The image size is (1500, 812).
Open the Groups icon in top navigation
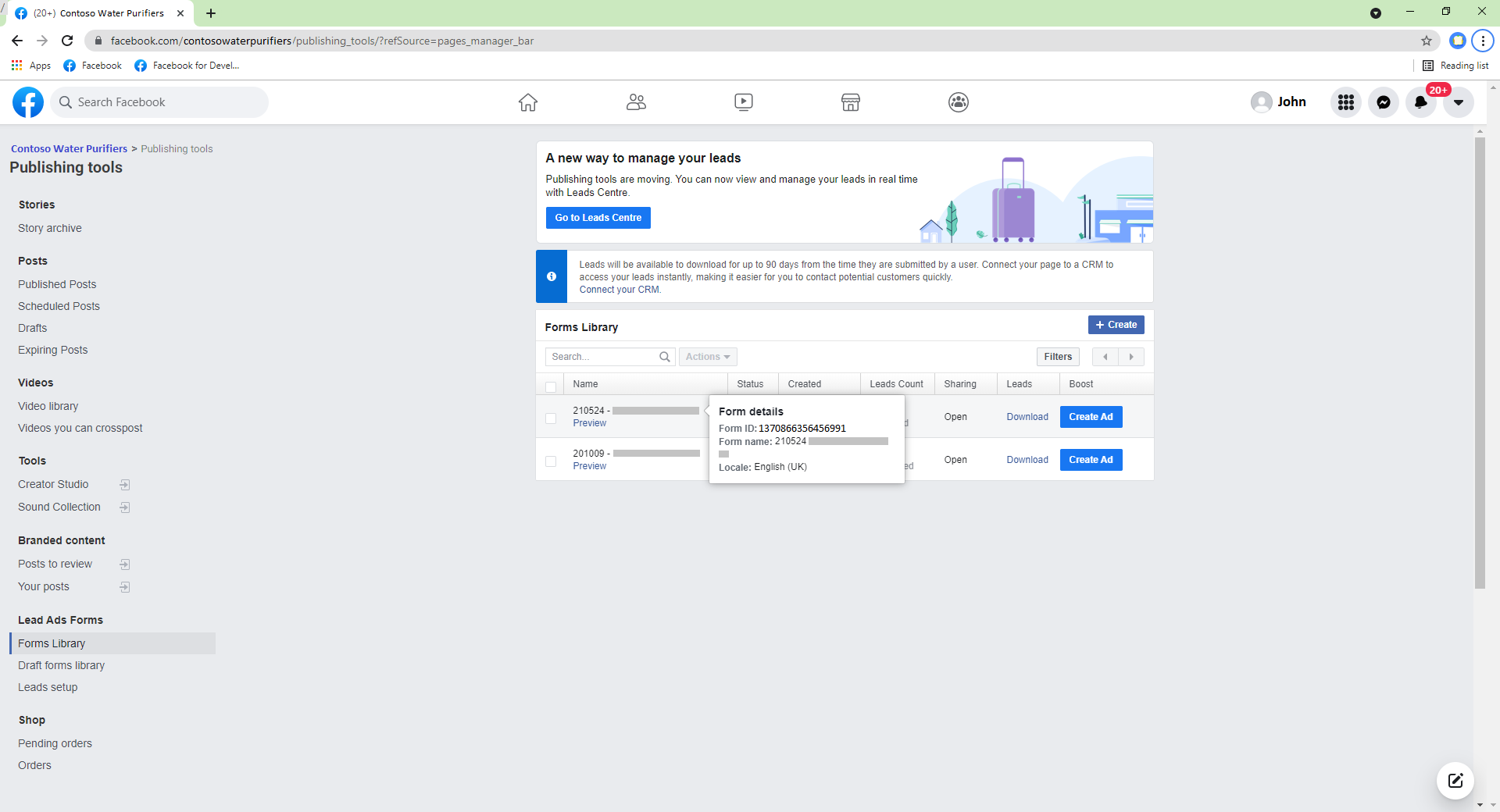[x=958, y=102]
